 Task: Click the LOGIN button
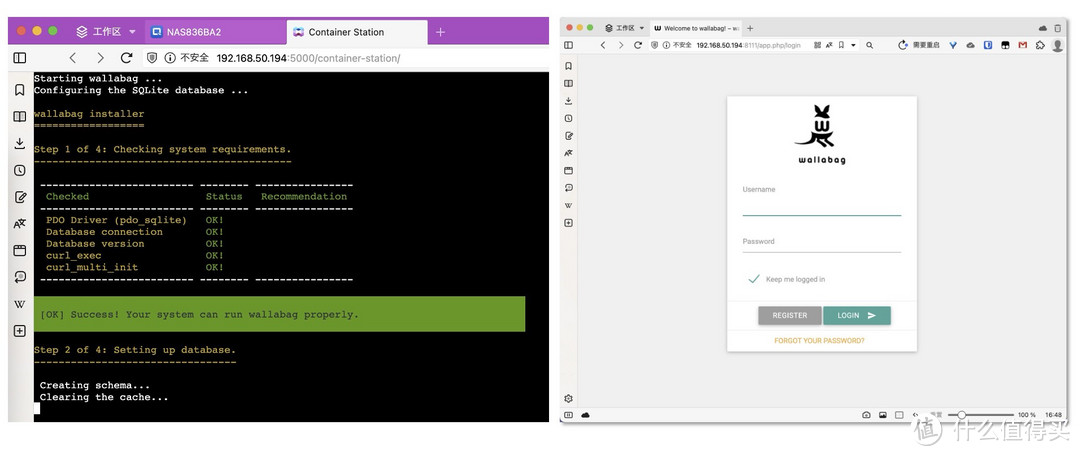[856, 315]
